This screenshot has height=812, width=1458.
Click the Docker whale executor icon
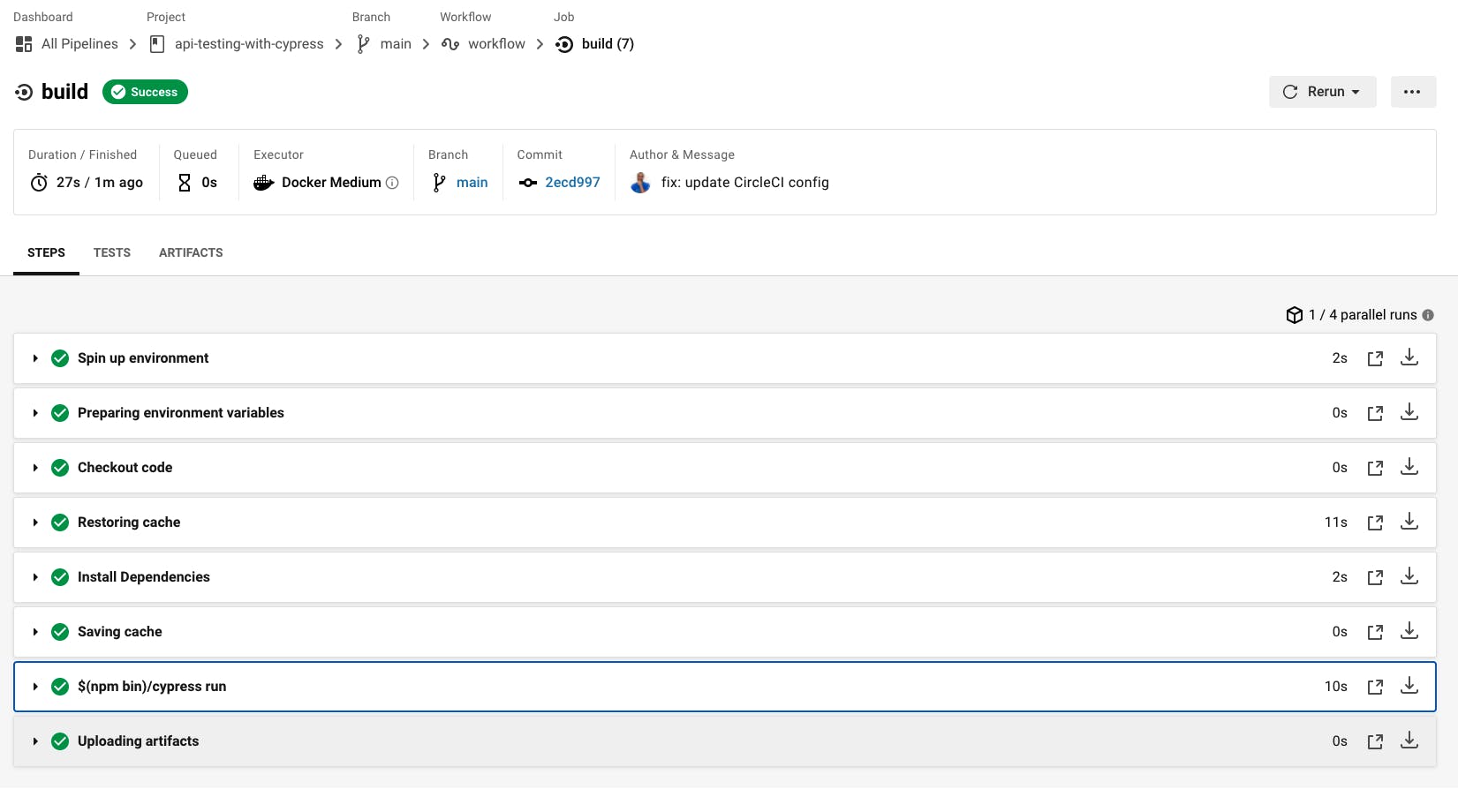pyautogui.click(x=262, y=183)
